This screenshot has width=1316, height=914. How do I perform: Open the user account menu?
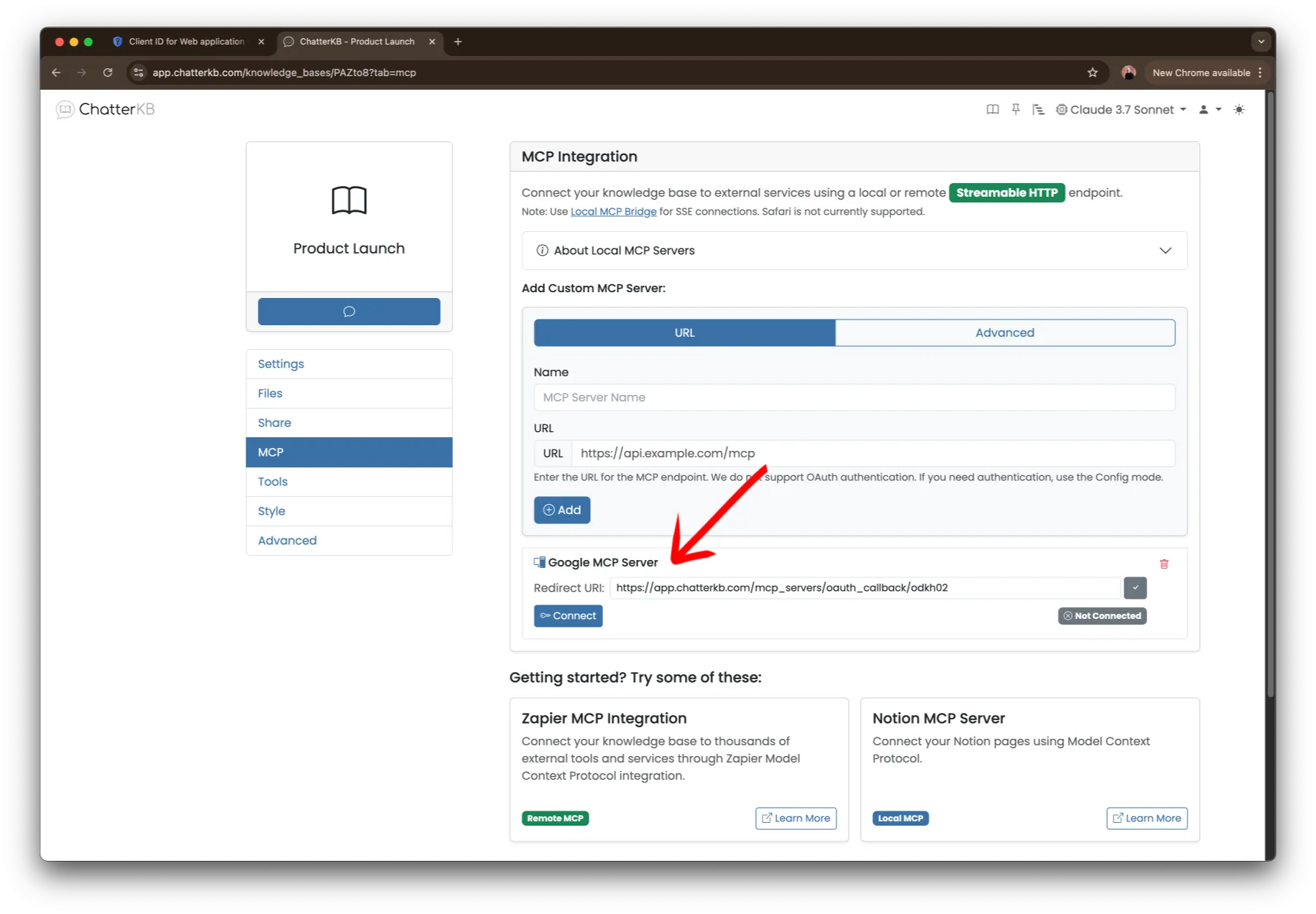(1210, 110)
